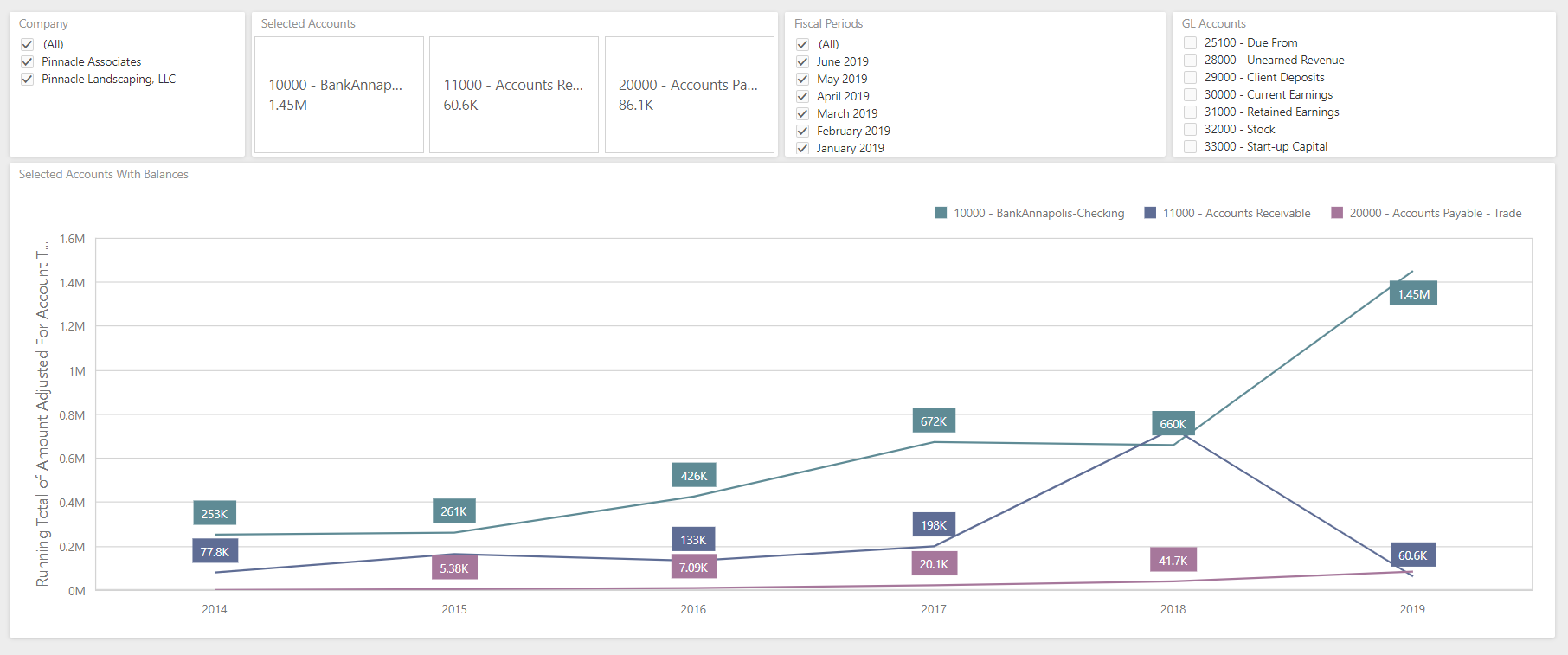Click the 1.6M y-axis label

73,239
